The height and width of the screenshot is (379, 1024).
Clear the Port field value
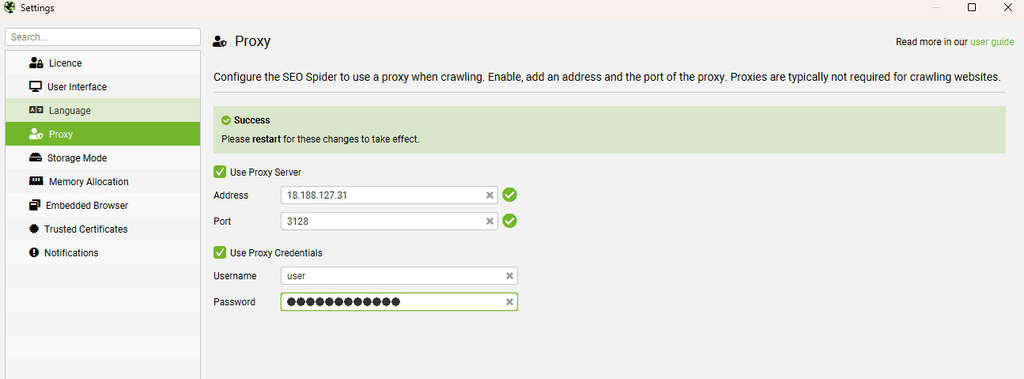[x=490, y=222]
